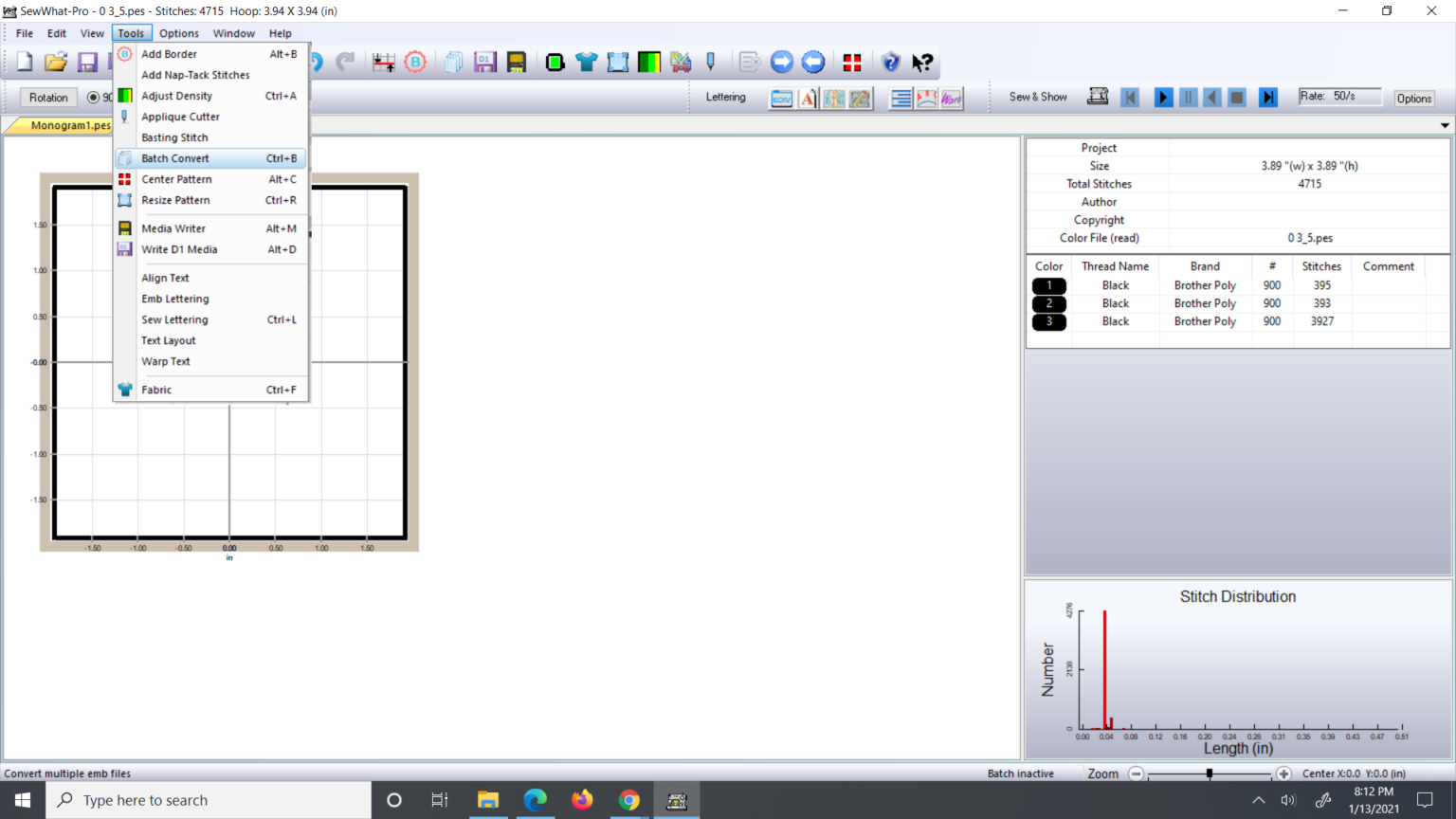This screenshot has height=819, width=1456.
Task: Click the New file icon
Action: click(25, 63)
